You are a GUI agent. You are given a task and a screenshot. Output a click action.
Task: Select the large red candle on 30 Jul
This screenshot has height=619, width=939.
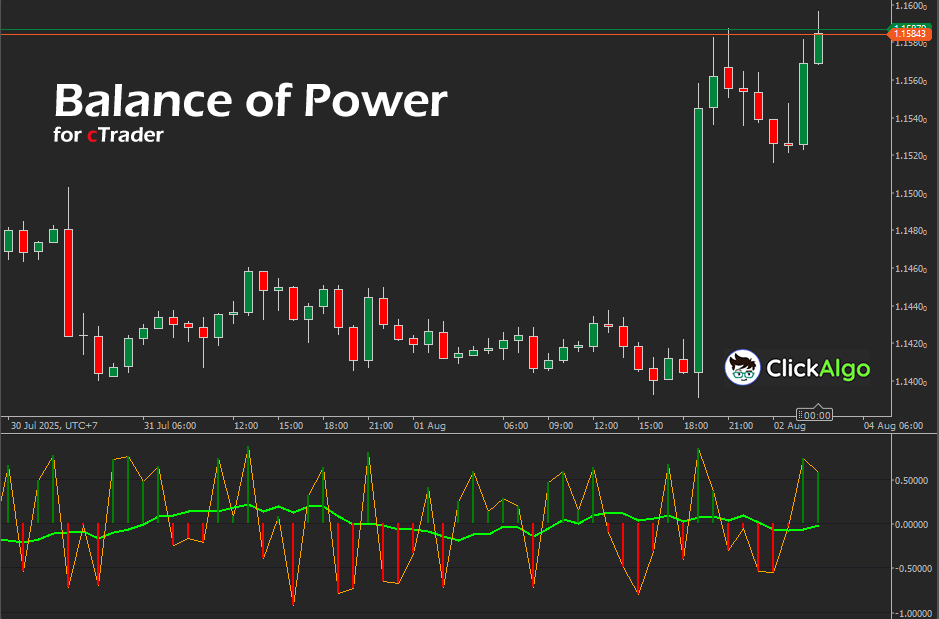(69, 283)
